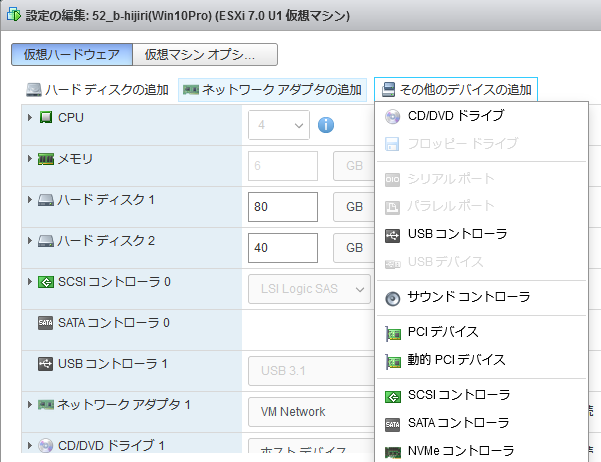Click the SCSI controller icon in menu
Viewport: 601px width, 462px height.
click(x=392, y=396)
